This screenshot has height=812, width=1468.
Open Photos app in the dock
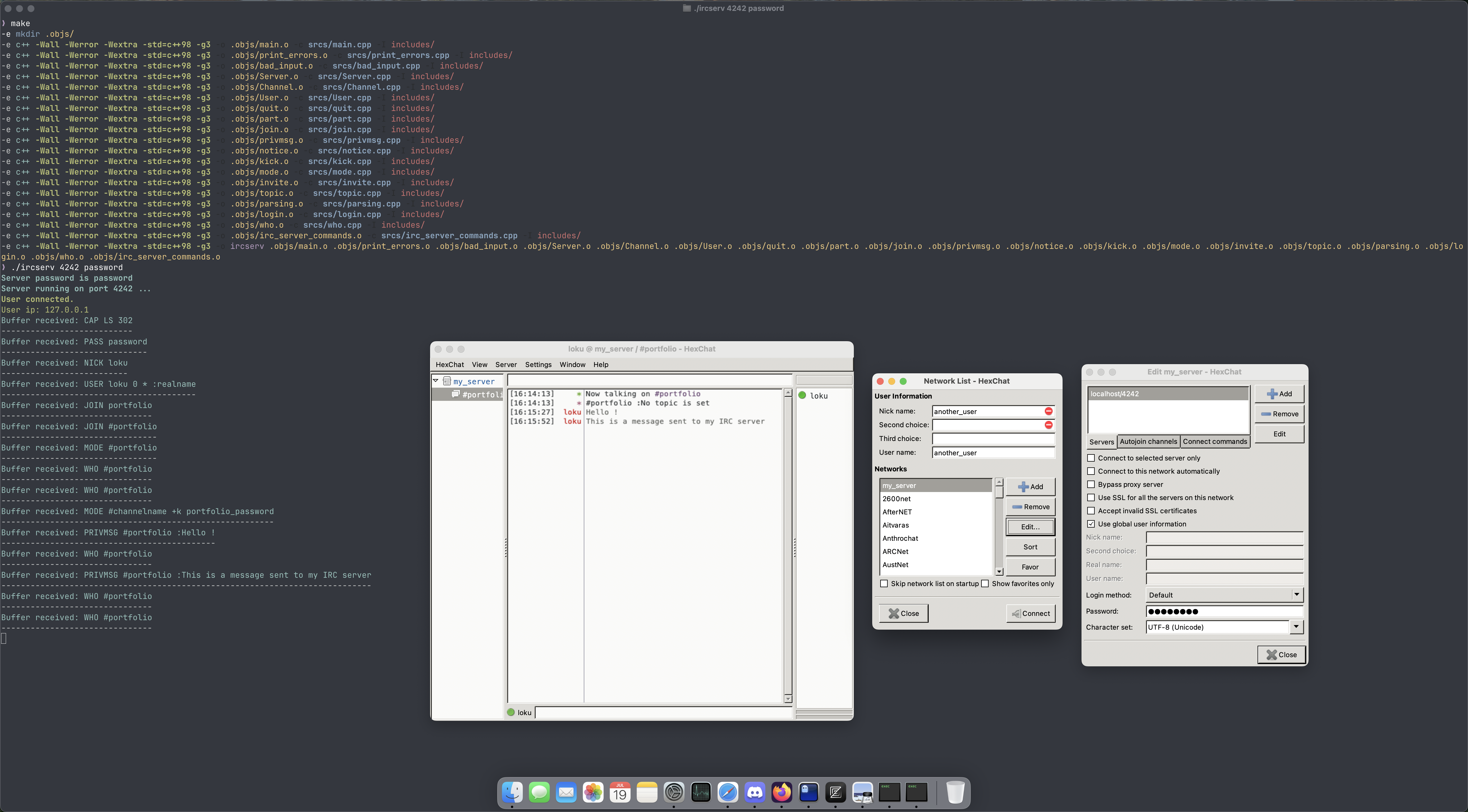pyautogui.click(x=593, y=792)
